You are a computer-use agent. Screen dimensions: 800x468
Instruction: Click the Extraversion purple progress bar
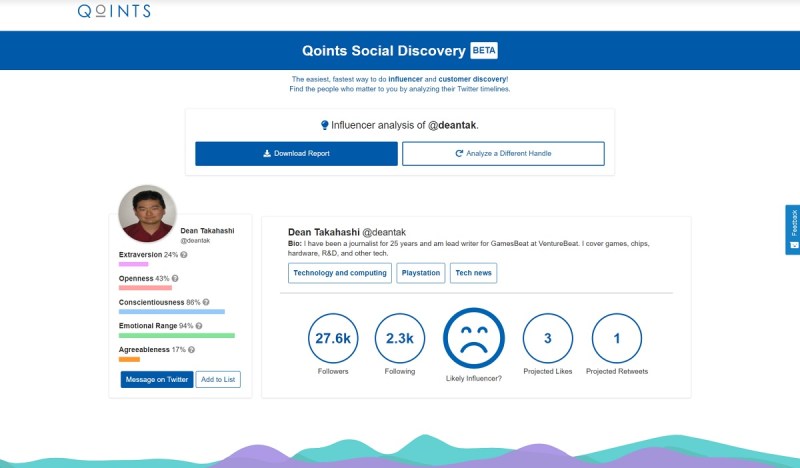[x=134, y=264]
